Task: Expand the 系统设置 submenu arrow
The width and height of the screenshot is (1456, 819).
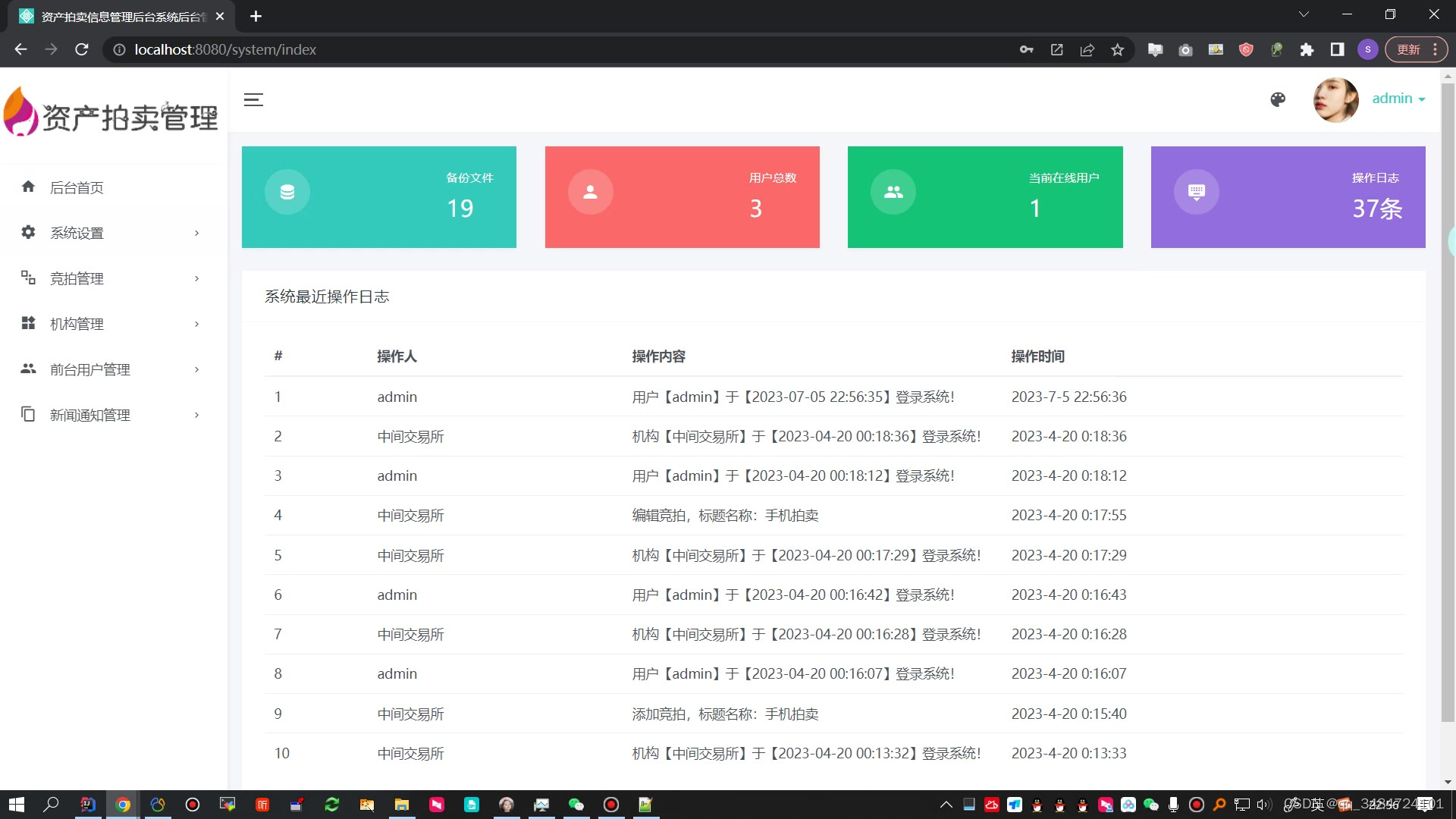Action: click(196, 233)
